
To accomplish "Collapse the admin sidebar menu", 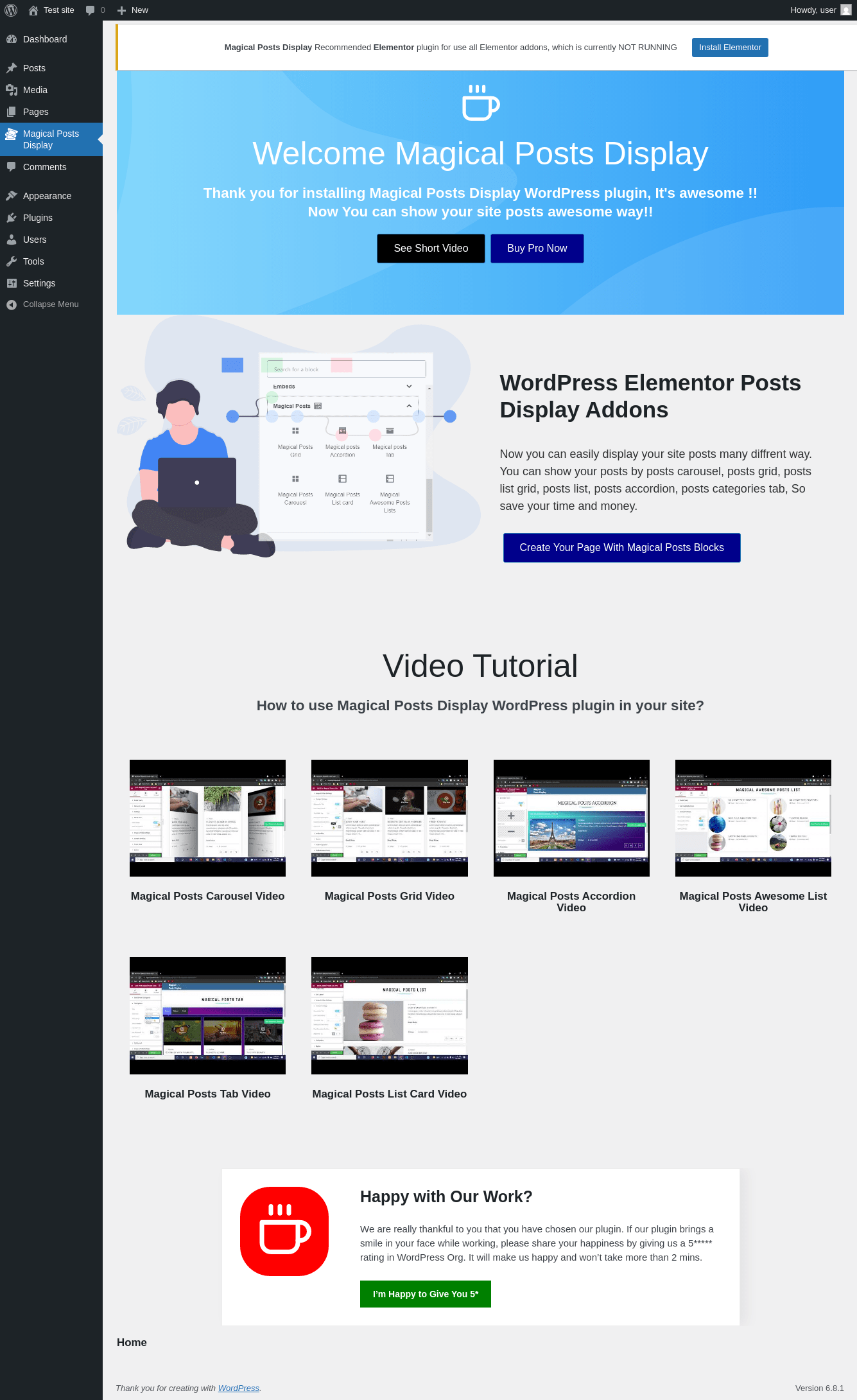I will [51, 304].
